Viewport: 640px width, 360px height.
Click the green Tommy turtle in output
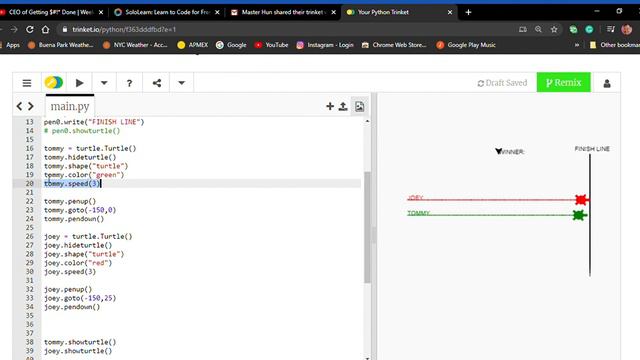point(579,215)
